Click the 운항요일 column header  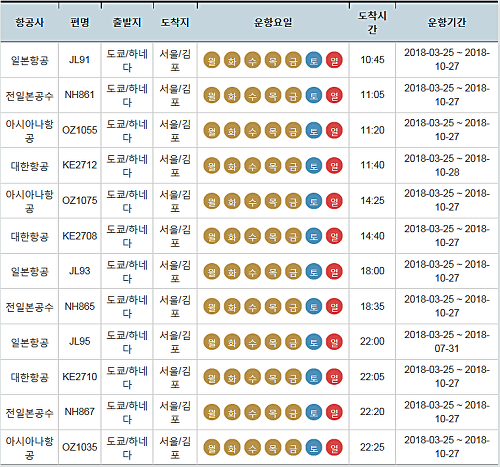(273, 22)
